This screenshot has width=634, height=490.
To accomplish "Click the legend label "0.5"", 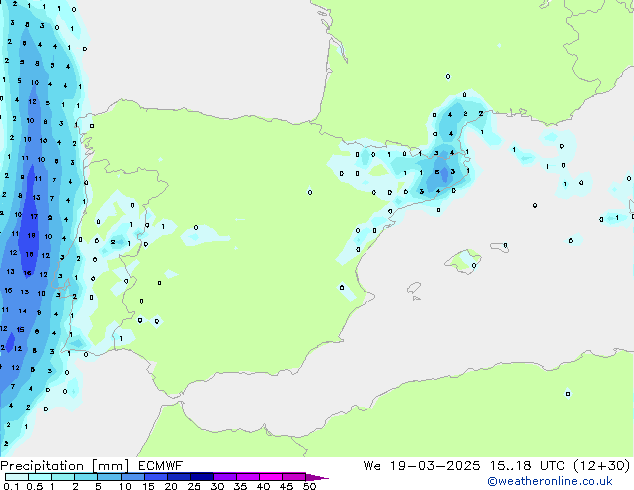I will coord(34,486).
